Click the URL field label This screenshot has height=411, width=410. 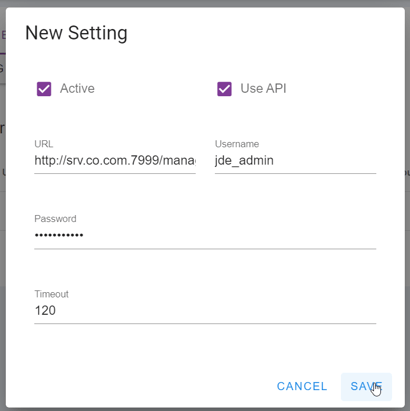pyautogui.click(x=44, y=144)
